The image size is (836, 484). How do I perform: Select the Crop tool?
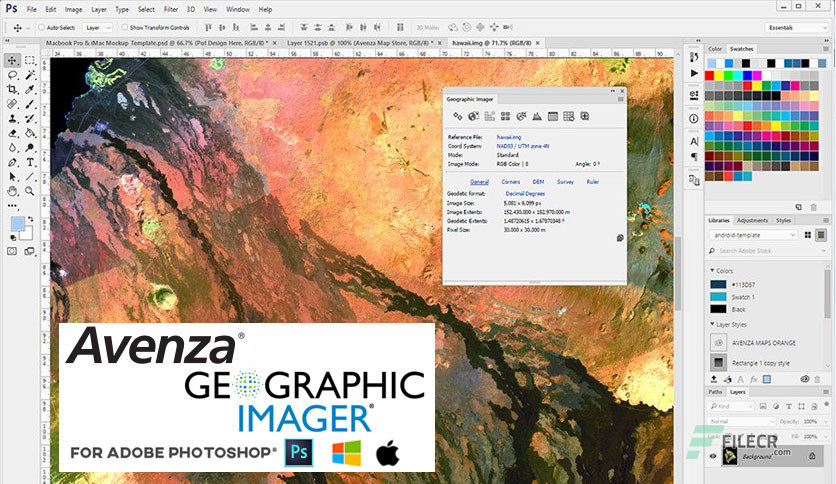coord(12,90)
